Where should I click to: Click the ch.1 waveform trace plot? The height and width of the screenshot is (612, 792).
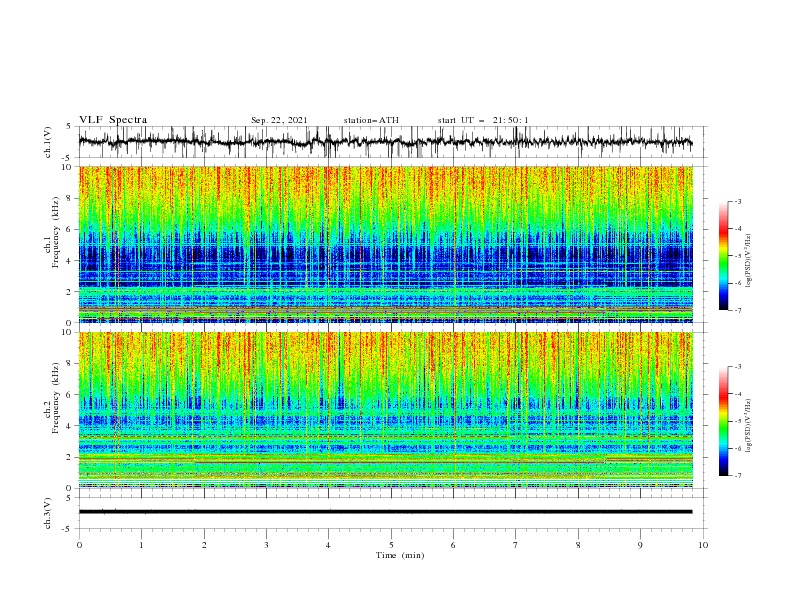pos(385,142)
